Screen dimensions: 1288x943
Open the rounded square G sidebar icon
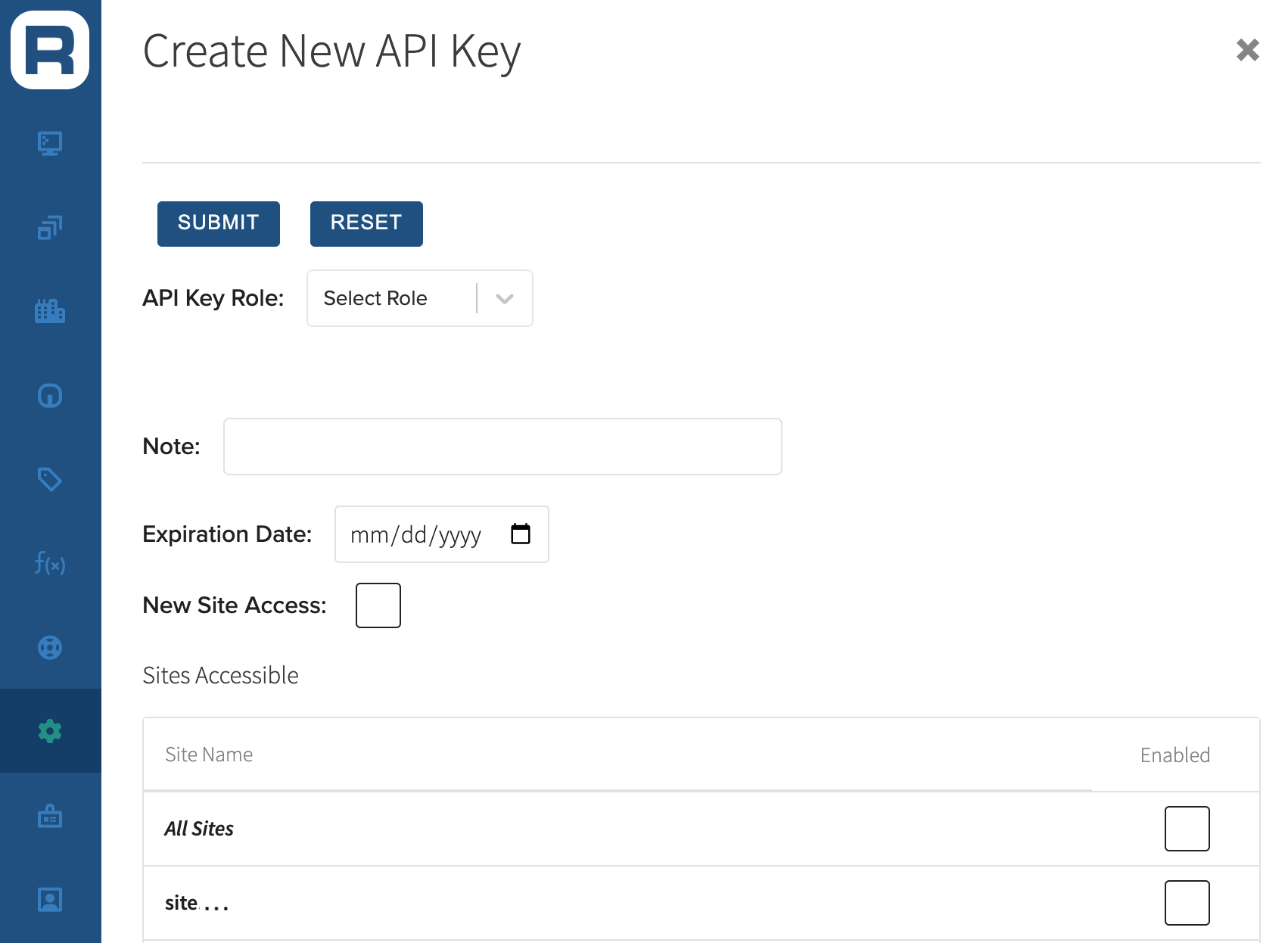pos(50,395)
